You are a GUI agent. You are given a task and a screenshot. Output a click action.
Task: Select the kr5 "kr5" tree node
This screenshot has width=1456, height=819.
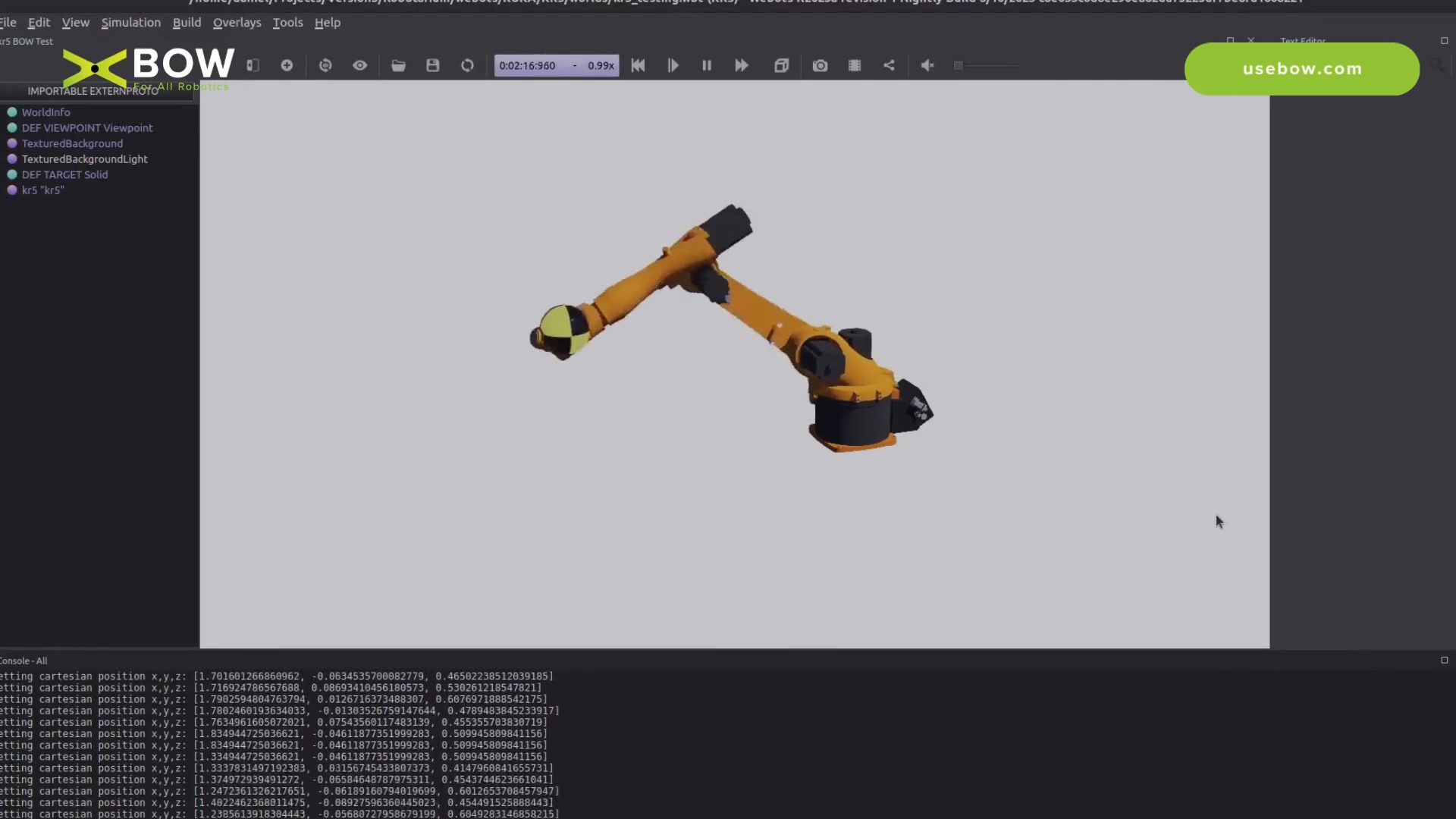pos(42,190)
